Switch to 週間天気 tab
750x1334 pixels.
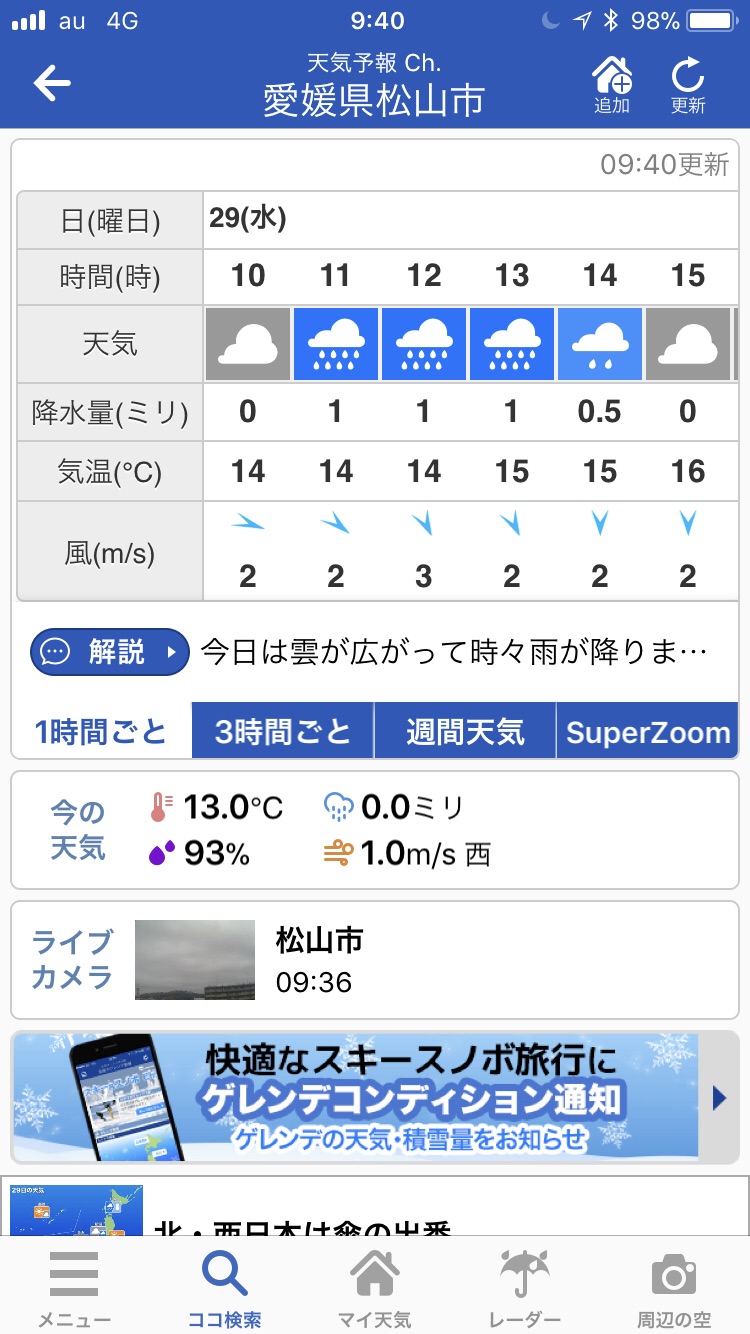pos(465,731)
